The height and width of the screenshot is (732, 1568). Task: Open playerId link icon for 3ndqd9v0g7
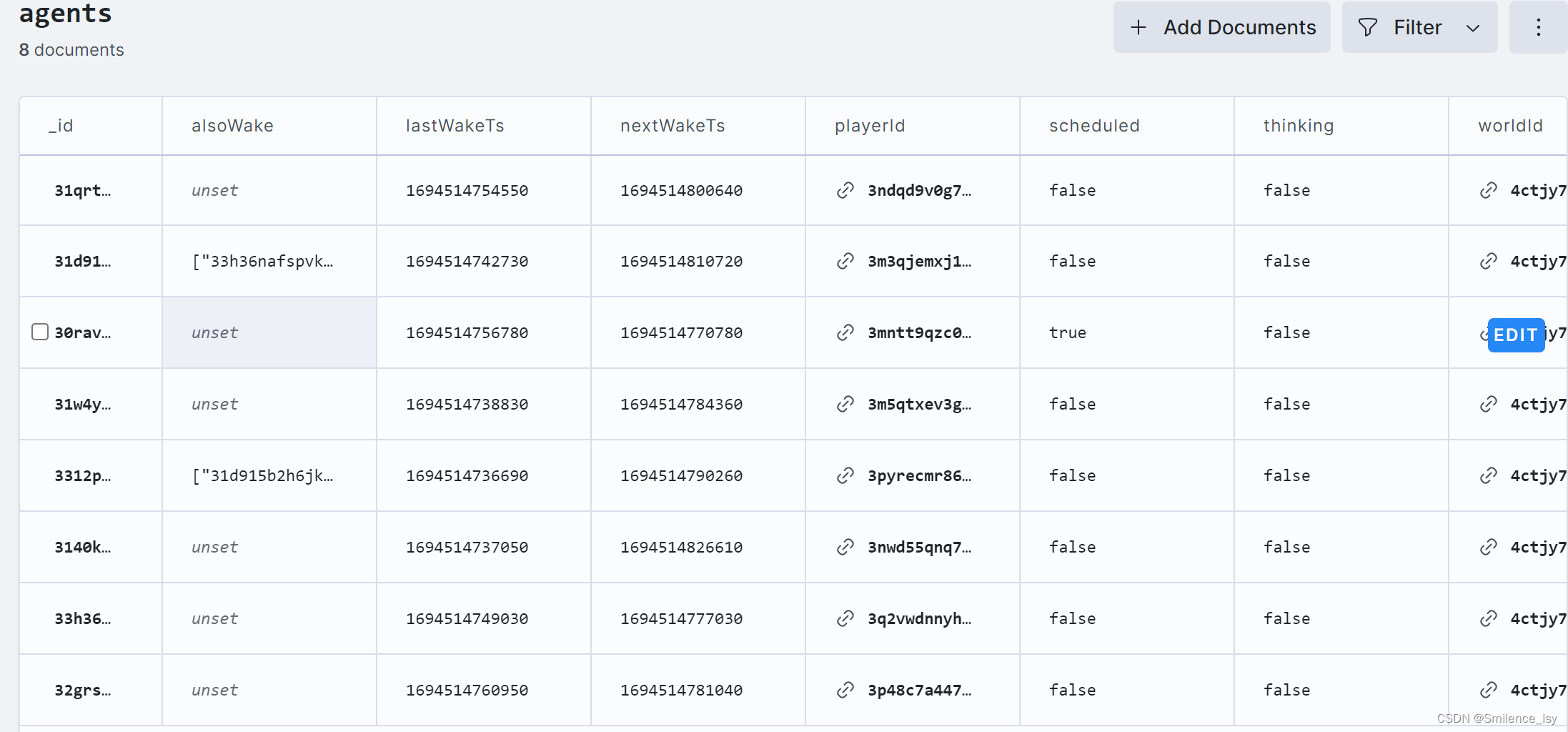pos(845,190)
